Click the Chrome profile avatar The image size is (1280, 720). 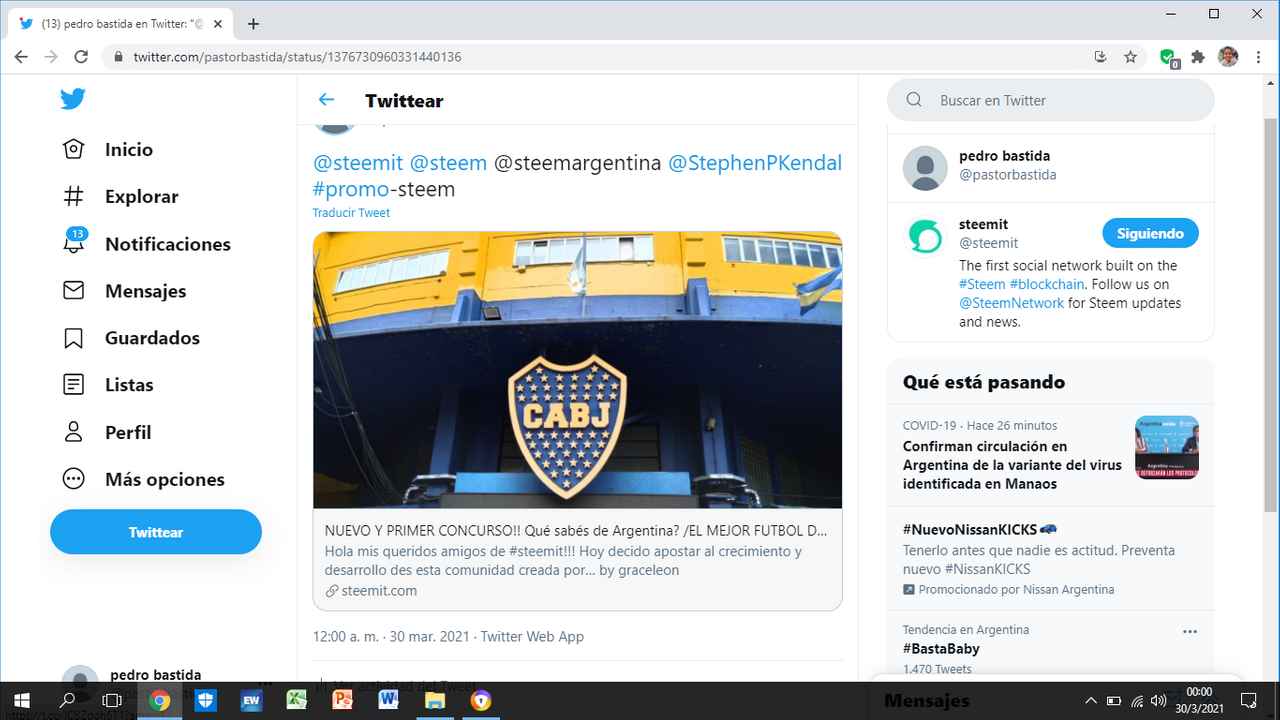coord(1228,57)
